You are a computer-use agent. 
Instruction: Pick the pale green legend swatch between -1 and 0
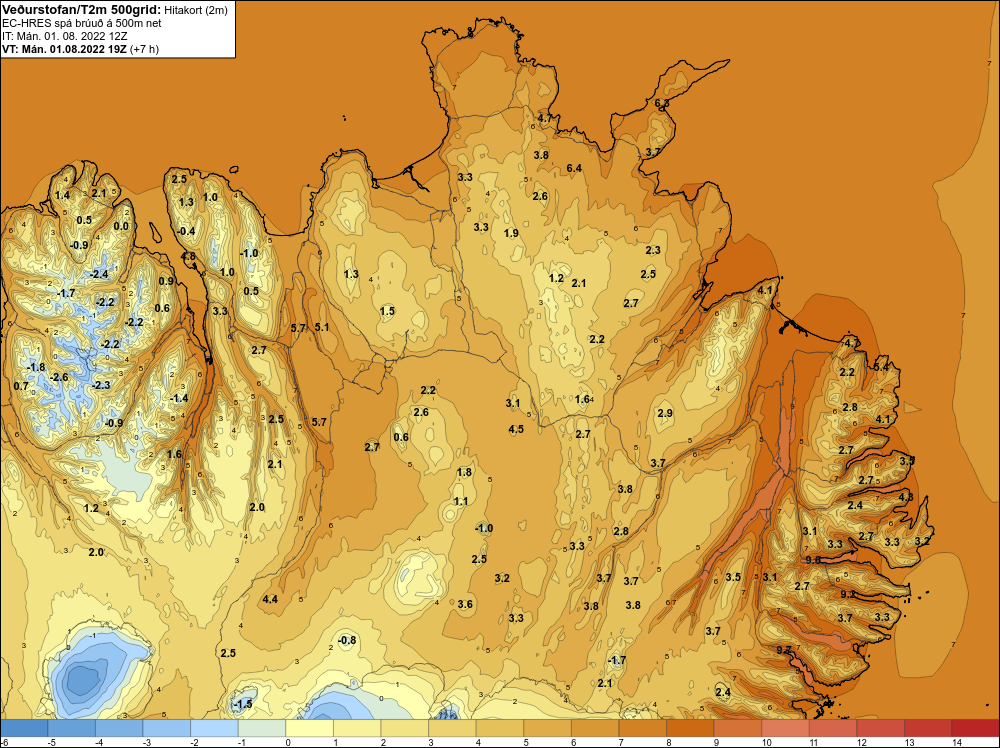pyautogui.click(x=261, y=728)
